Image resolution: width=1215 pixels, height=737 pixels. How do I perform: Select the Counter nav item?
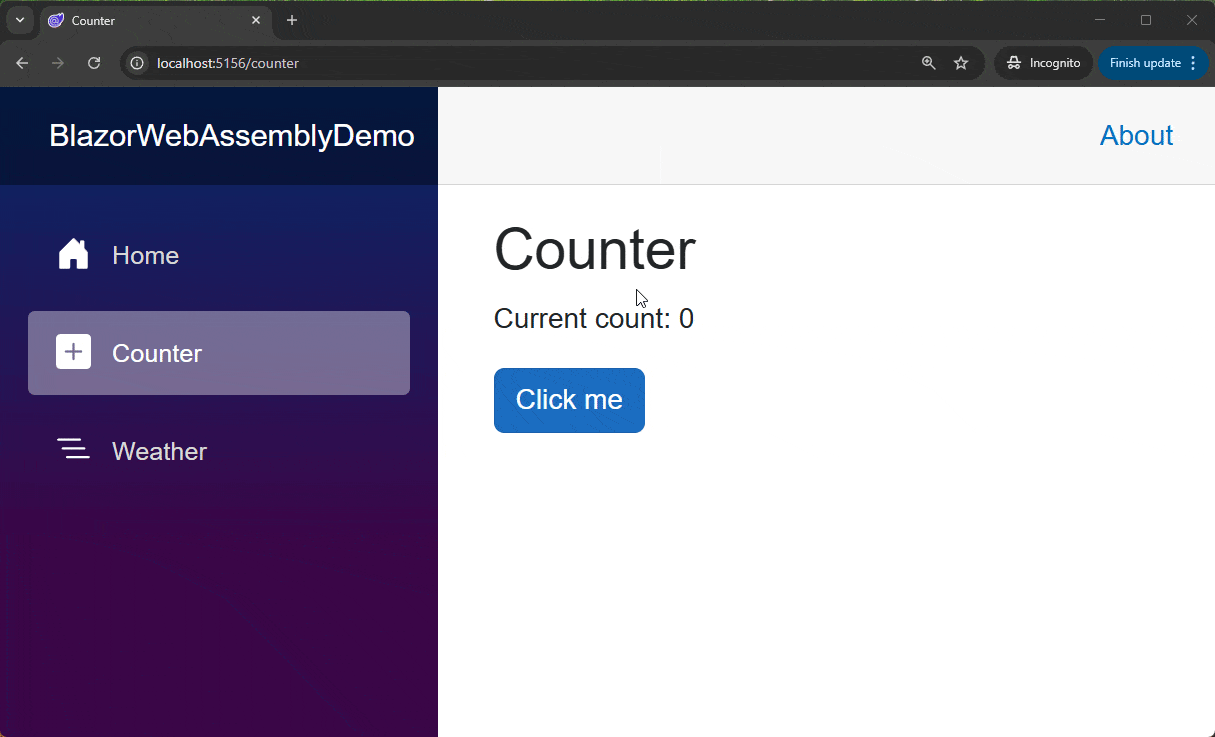click(x=219, y=353)
